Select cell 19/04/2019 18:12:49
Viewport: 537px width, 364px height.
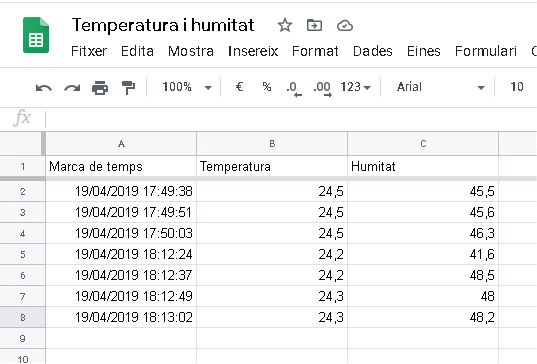point(121,297)
